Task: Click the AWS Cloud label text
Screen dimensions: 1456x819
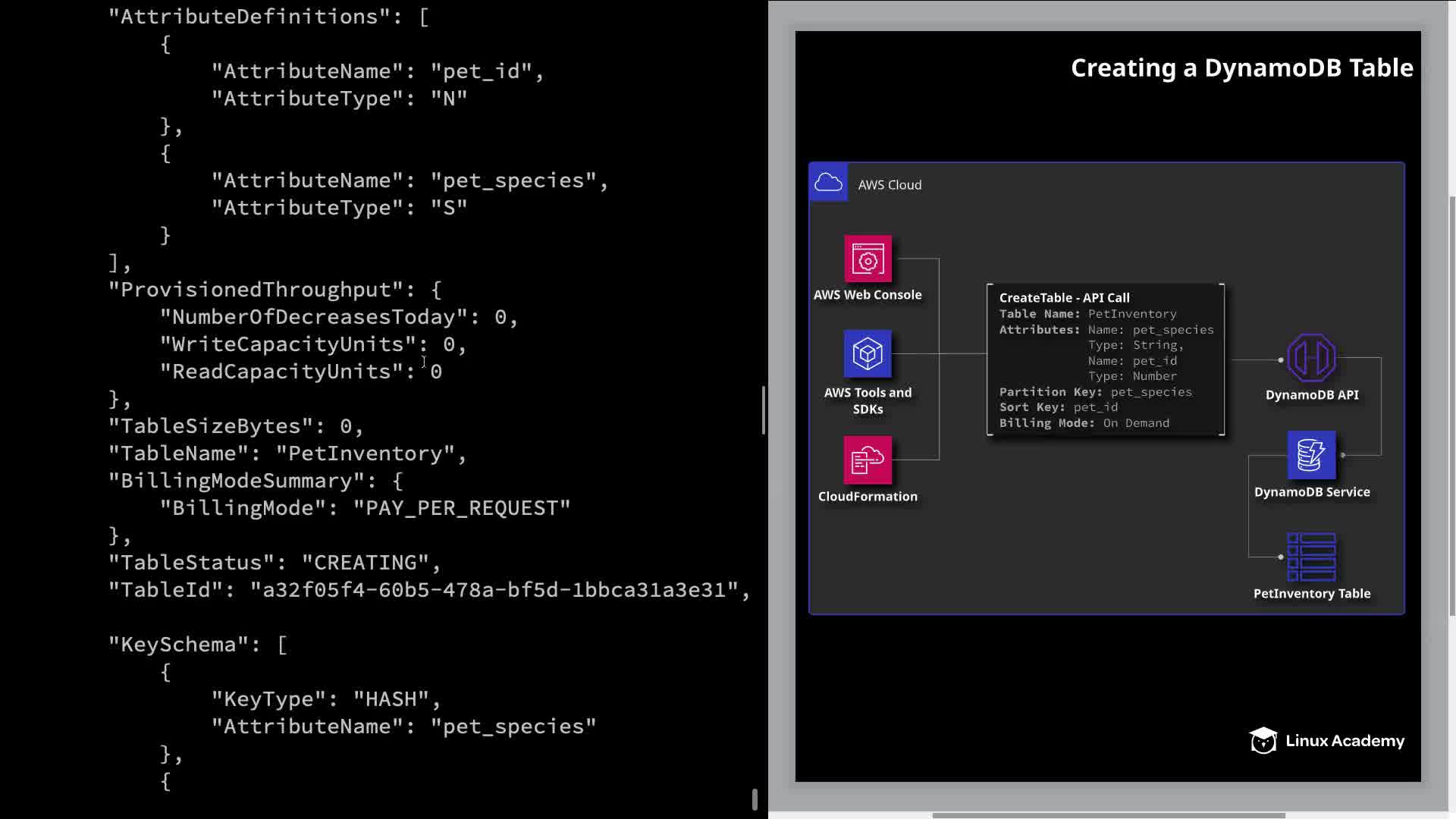Action: point(890,185)
